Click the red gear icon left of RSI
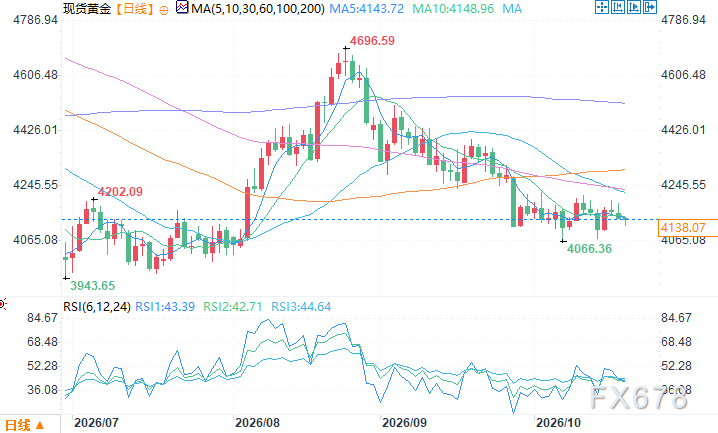This screenshot has height=433, width=718. pos(3,304)
